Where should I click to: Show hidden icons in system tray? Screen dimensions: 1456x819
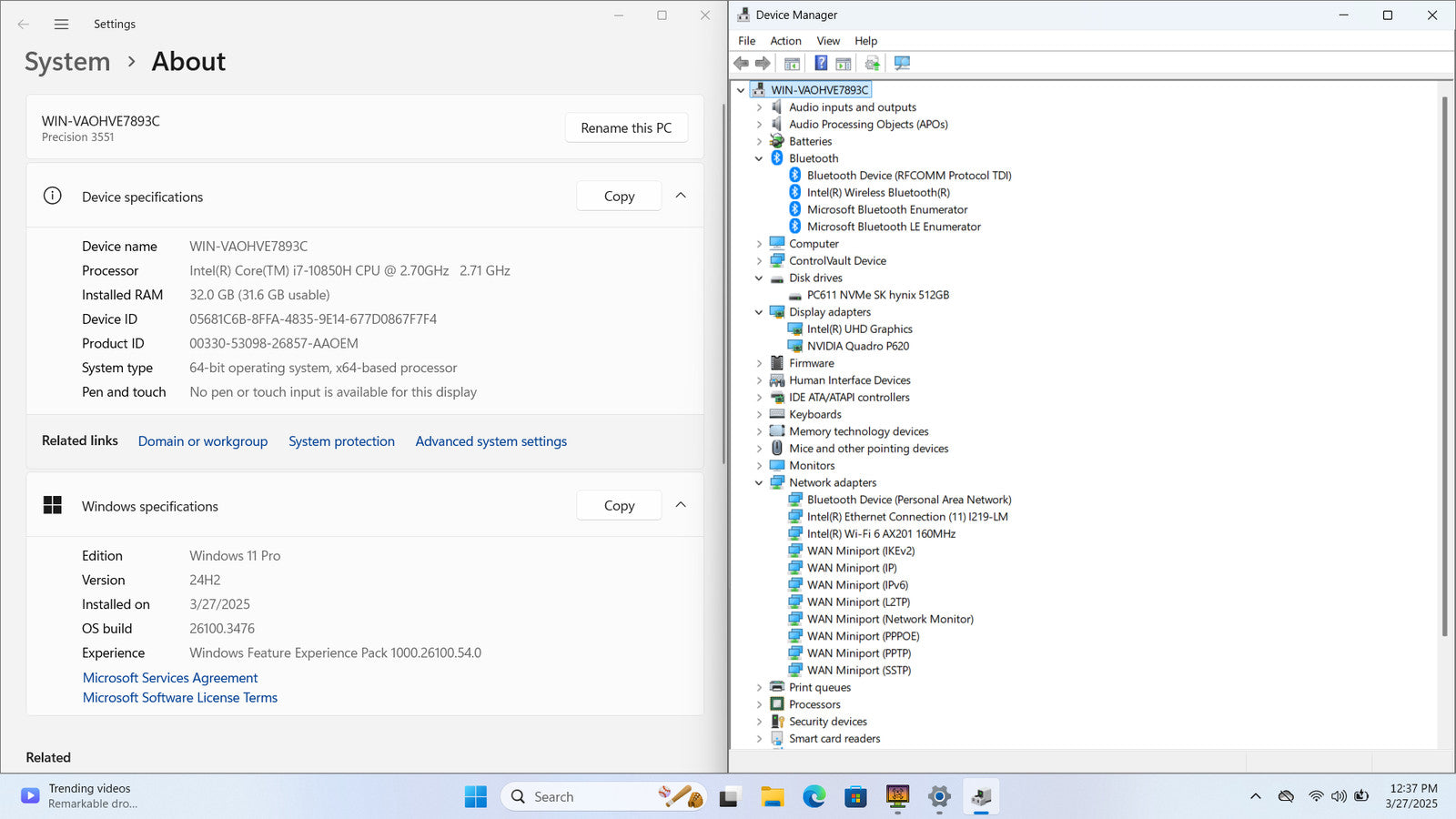pyautogui.click(x=1256, y=796)
